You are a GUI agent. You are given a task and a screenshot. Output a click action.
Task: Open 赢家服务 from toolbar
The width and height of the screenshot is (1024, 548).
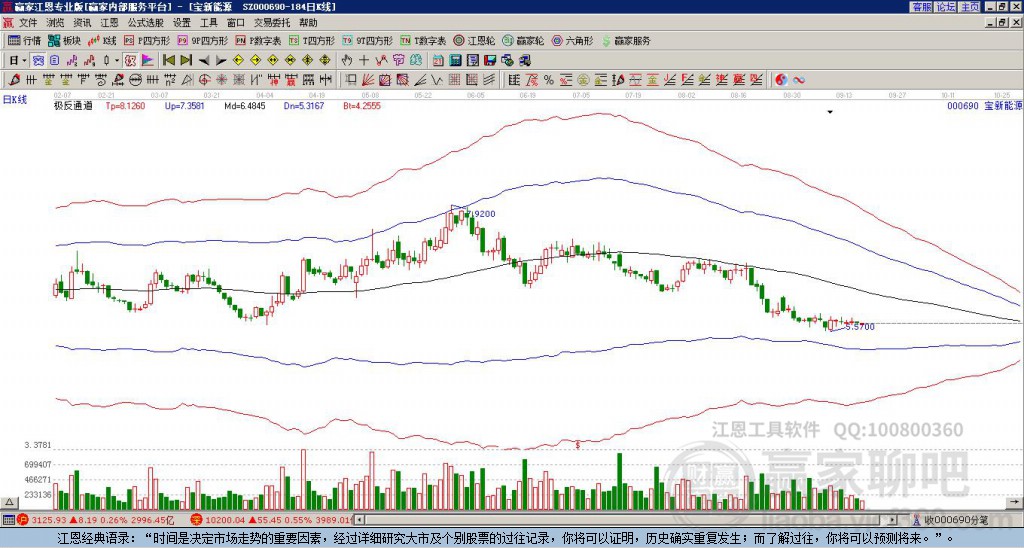(626, 40)
